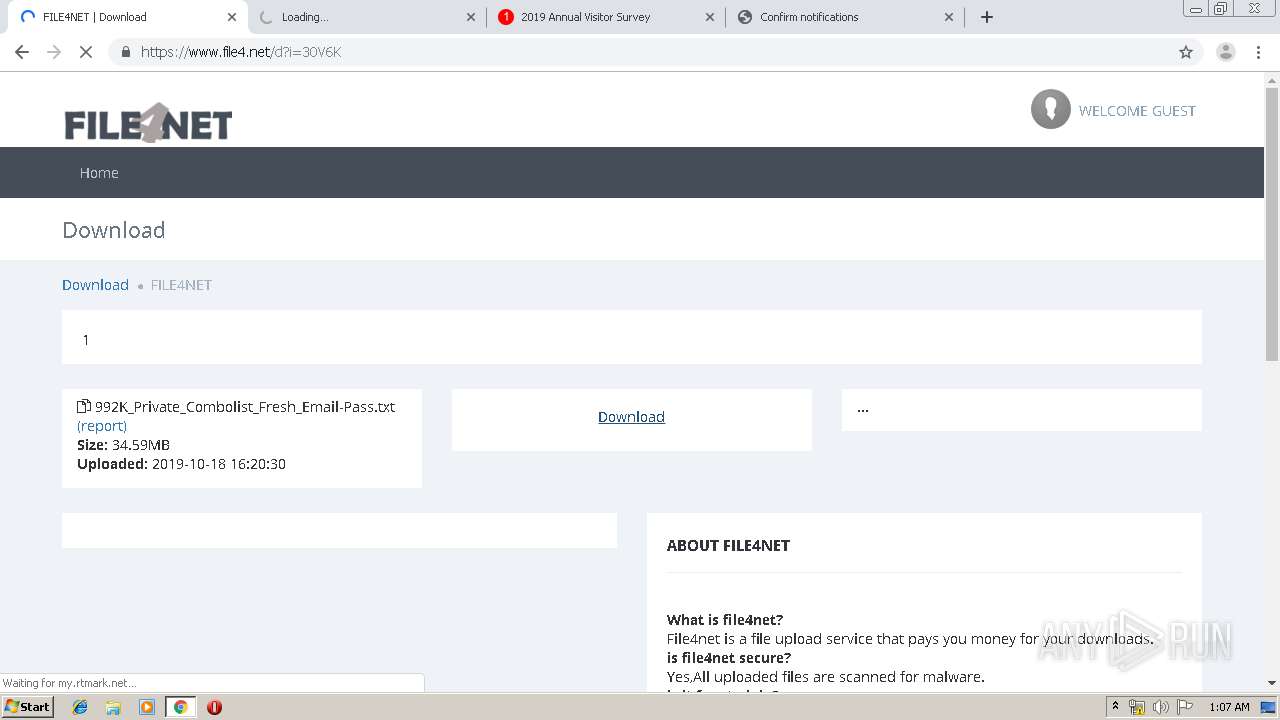Image resolution: width=1280 pixels, height=720 pixels.
Task: Close the 2019 Annual Visitor Survey tab
Action: pos(710,17)
